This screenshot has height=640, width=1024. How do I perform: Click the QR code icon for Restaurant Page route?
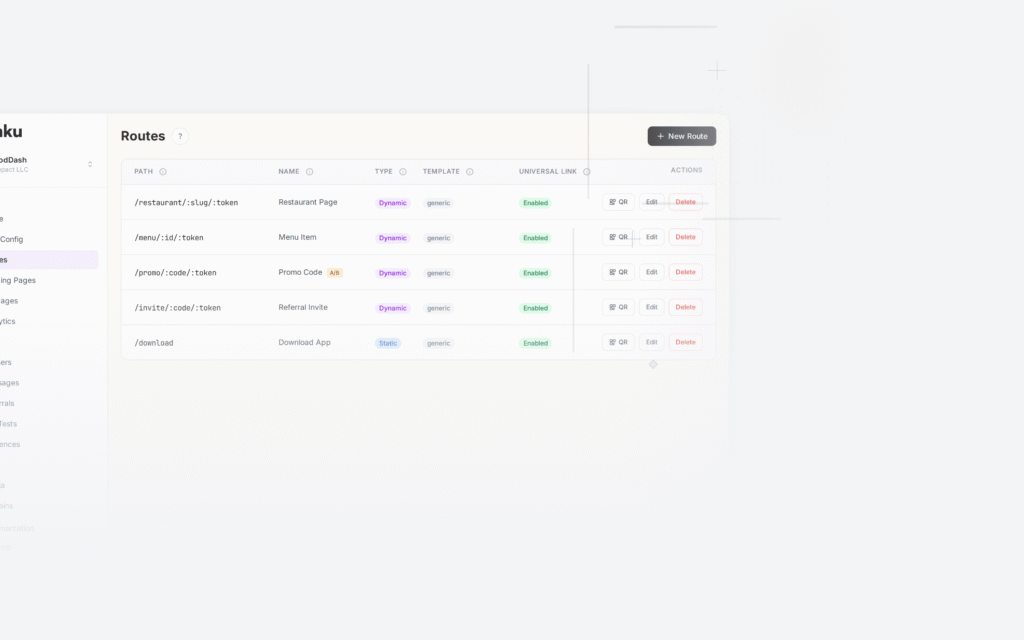tap(618, 202)
